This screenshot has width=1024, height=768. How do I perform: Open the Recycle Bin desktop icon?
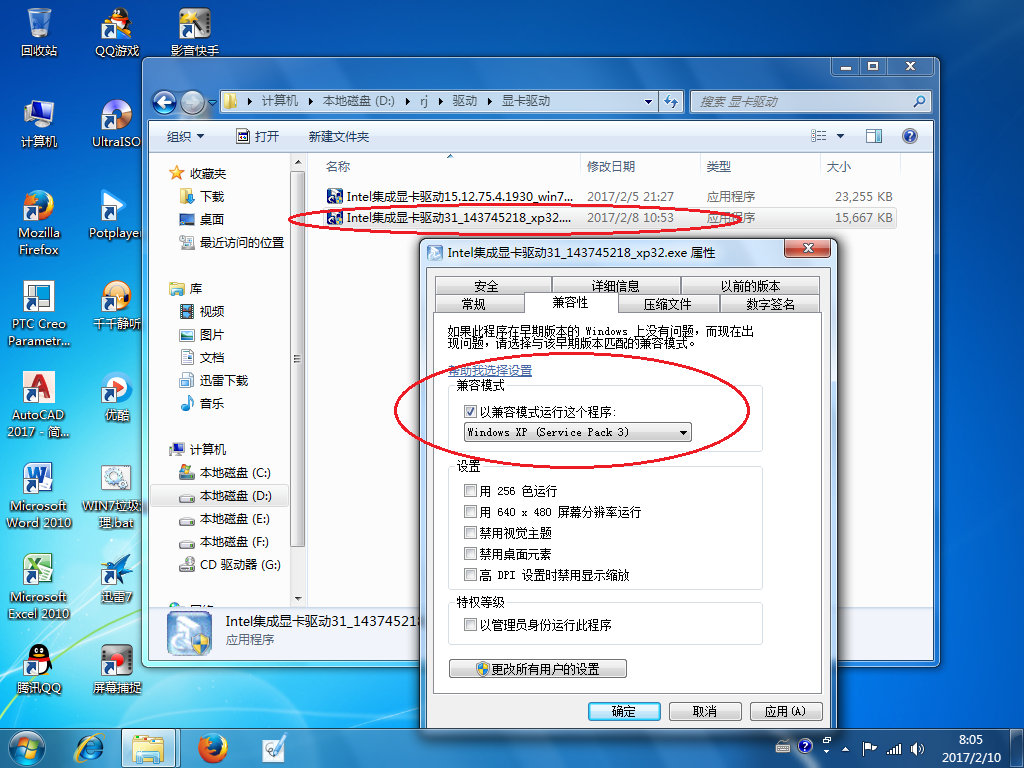coord(39,31)
